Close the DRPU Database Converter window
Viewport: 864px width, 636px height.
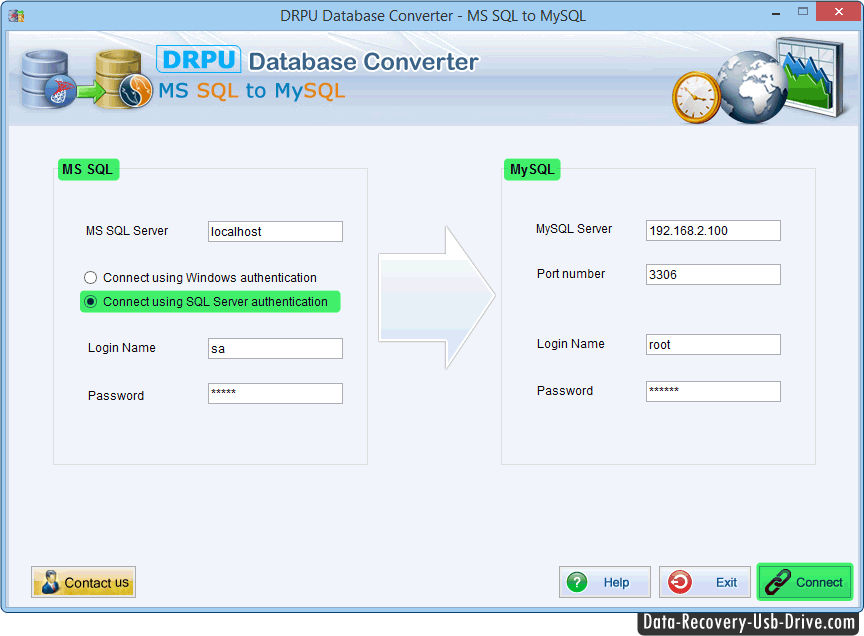838,12
